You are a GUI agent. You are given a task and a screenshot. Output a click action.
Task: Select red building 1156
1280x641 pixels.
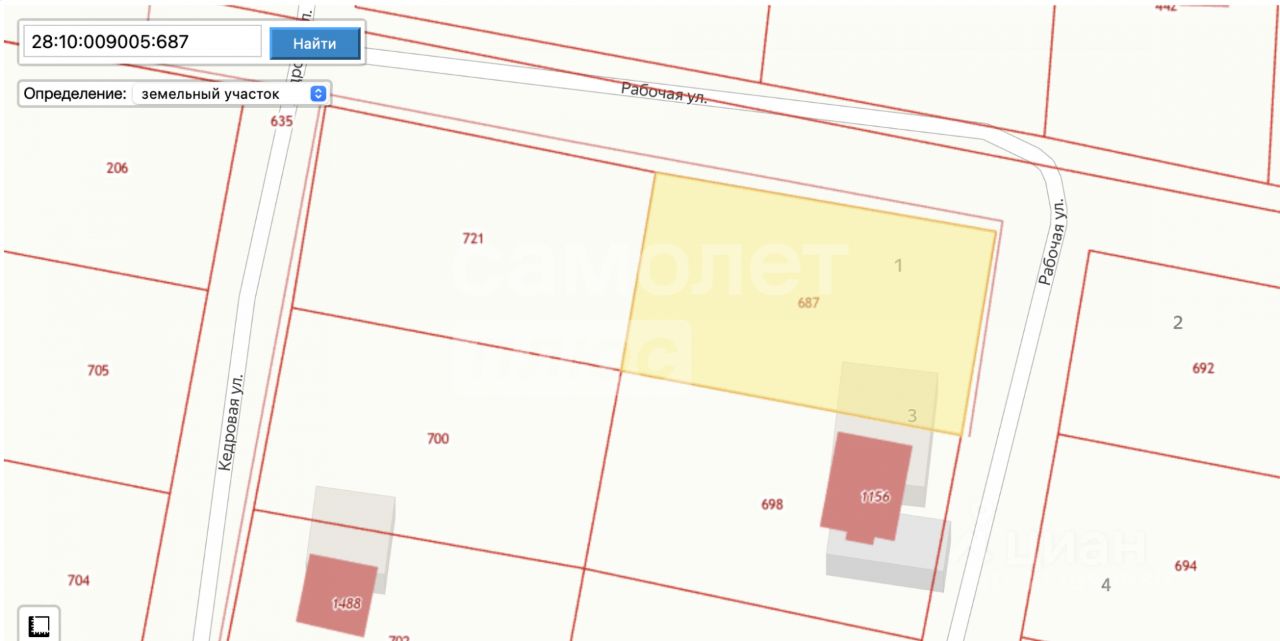tap(867, 487)
